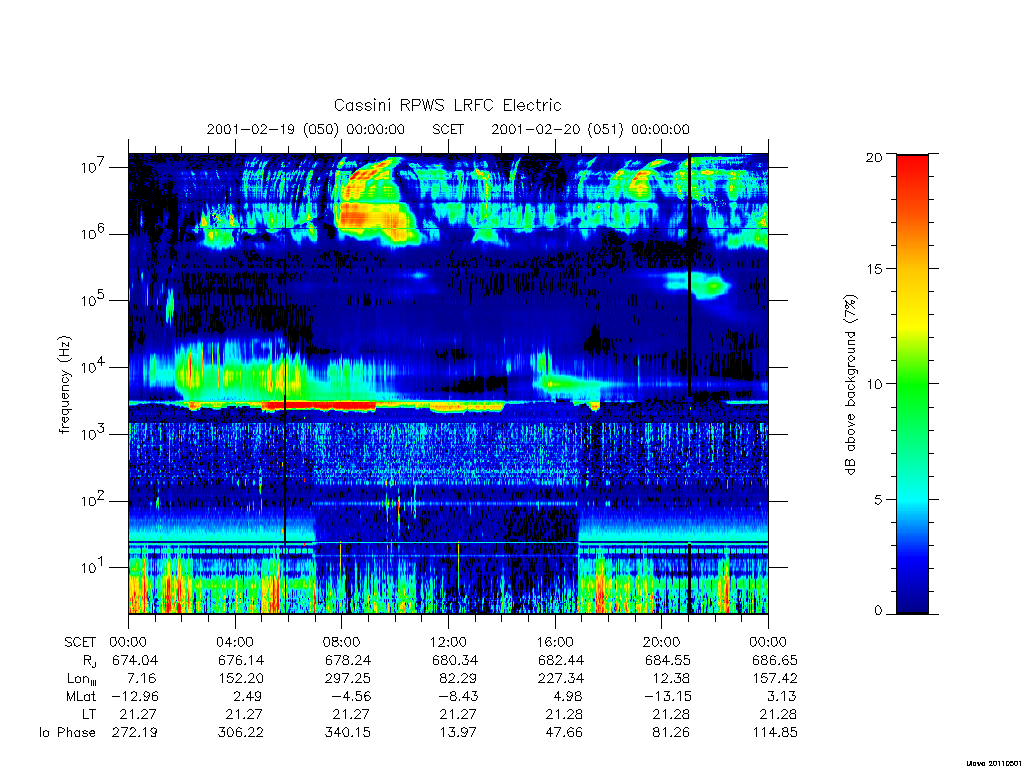Click the 'frequency (Hz)' axis label
Image resolution: width=1024 pixels, height=768 pixels.
tap(64, 385)
